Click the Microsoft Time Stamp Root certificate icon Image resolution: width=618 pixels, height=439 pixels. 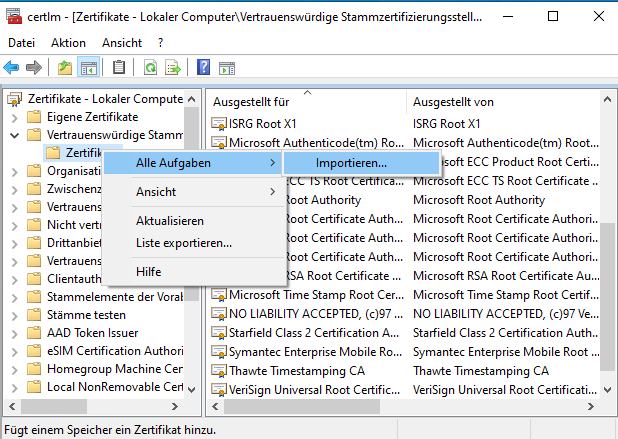click(x=219, y=295)
